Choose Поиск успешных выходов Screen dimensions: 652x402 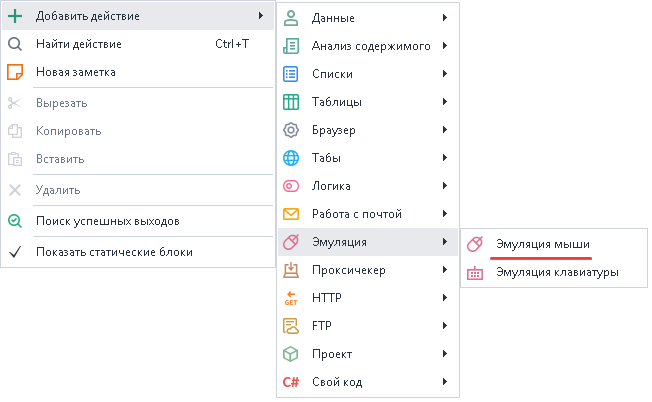click(x=107, y=220)
